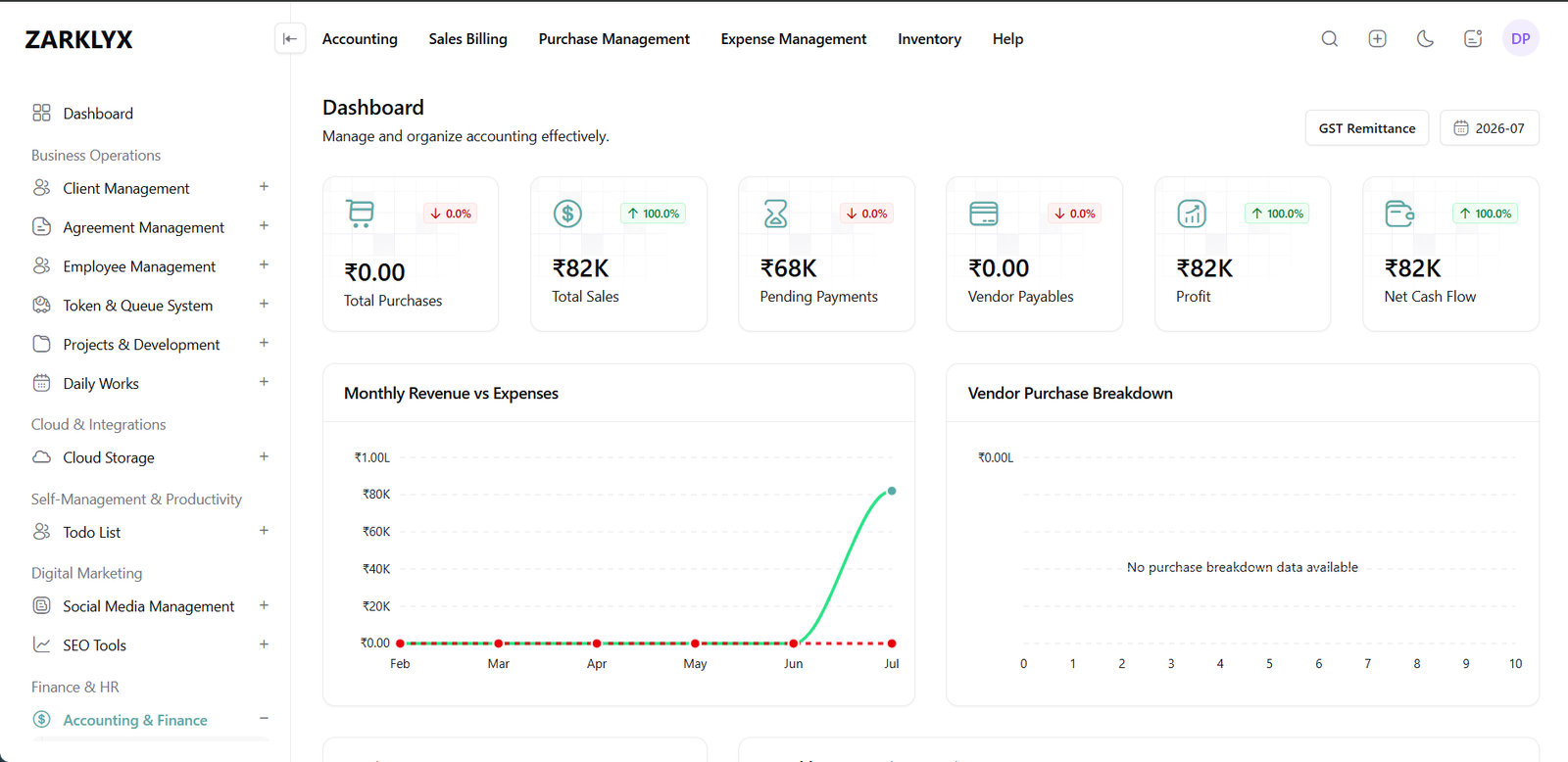Expand Agreement Management submenu
This screenshot has width=1568, height=762.
click(x=264, y=226)
